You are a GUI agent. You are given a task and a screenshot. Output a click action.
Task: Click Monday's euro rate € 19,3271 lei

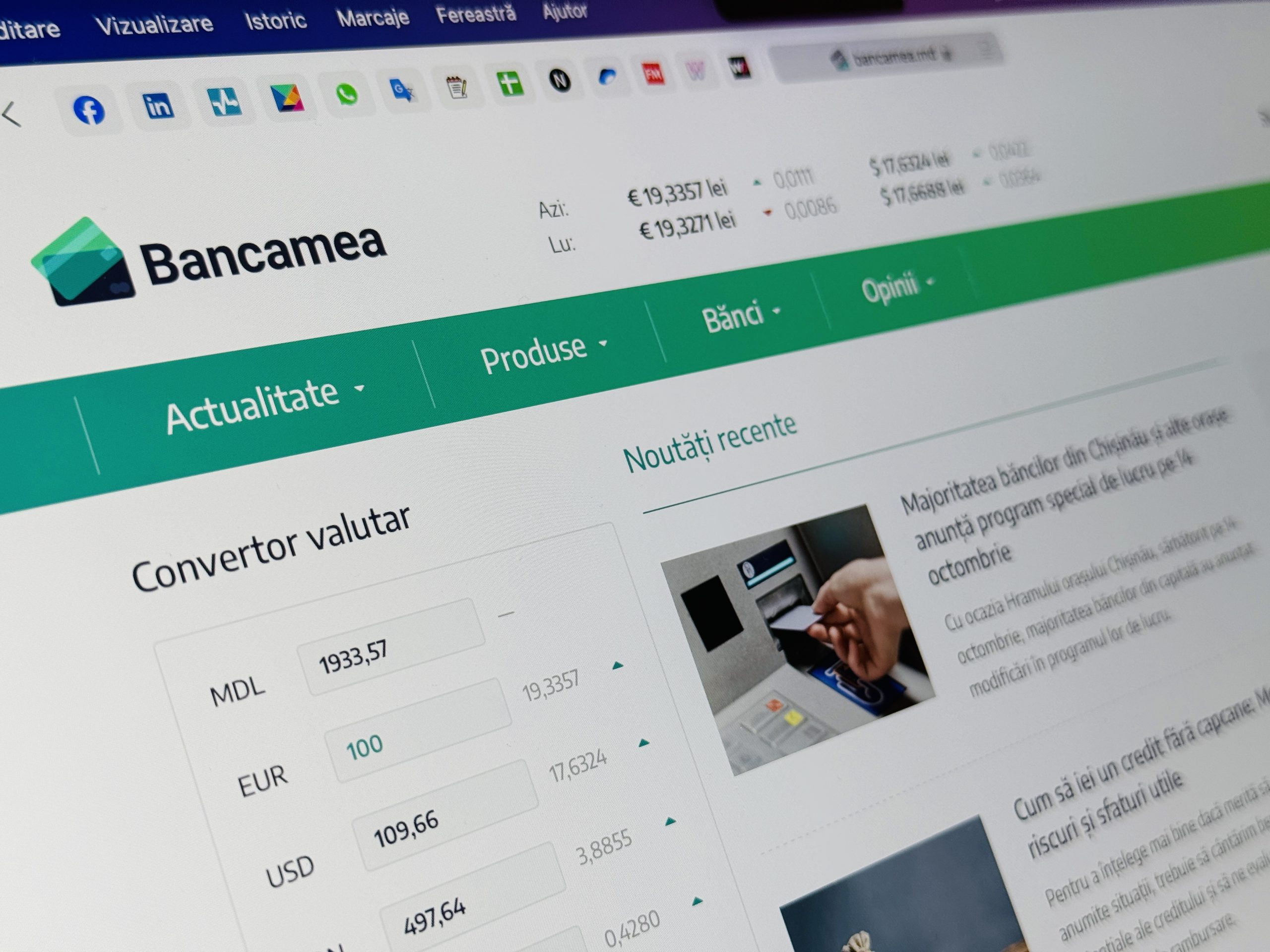click(688, 226)
